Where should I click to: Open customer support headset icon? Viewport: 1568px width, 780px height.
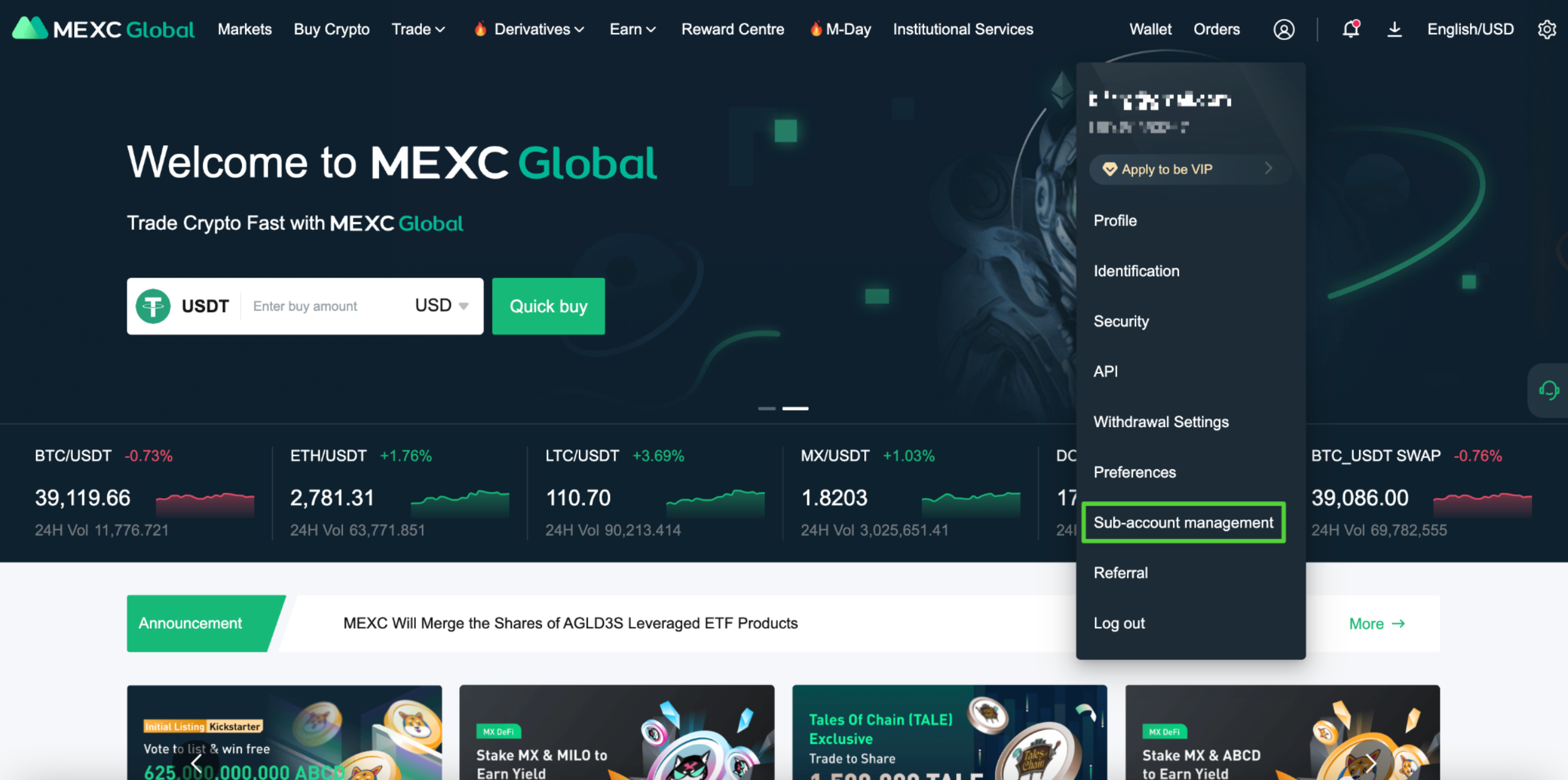1548,390
